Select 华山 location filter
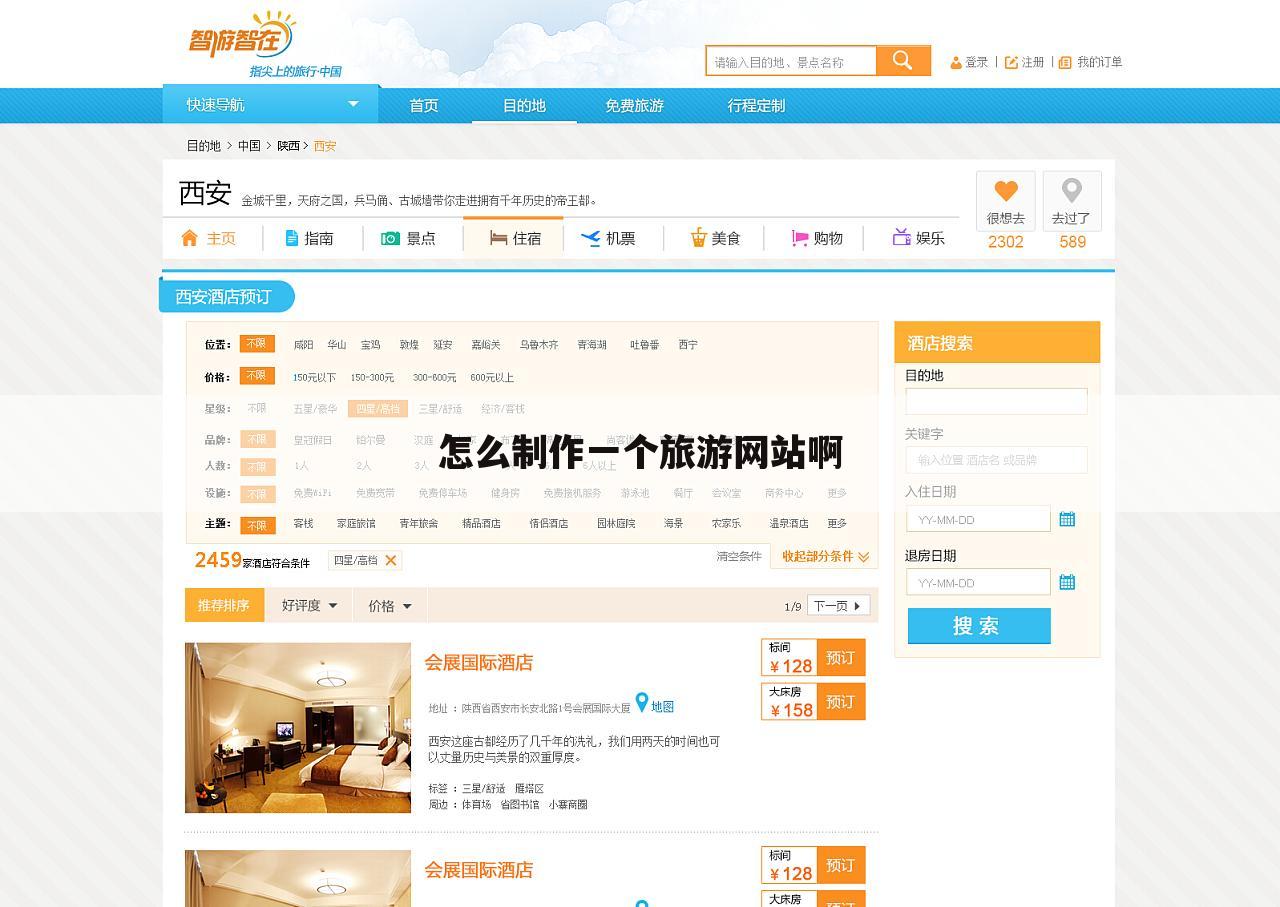 pos(337,345)
